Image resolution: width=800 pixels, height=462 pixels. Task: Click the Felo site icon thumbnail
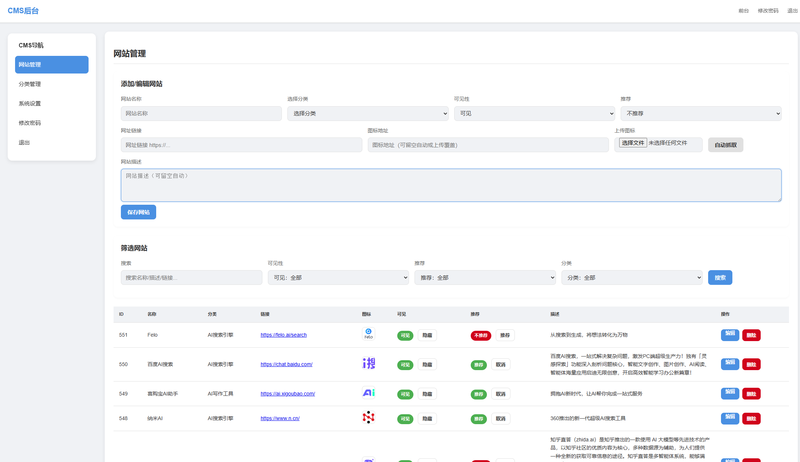point(368,335)
